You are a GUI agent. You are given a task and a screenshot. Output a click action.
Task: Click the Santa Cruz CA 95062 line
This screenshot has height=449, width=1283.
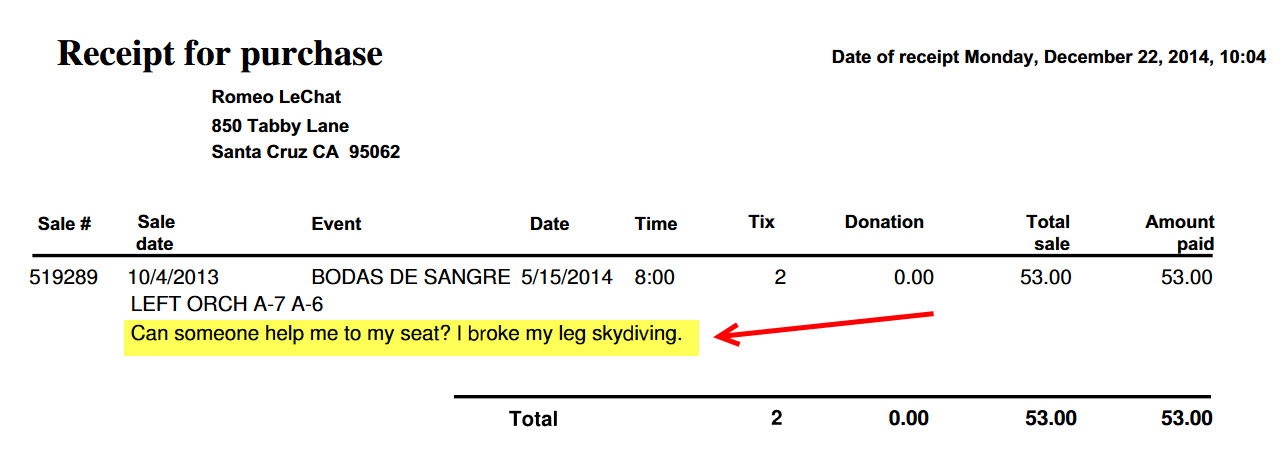306,153
